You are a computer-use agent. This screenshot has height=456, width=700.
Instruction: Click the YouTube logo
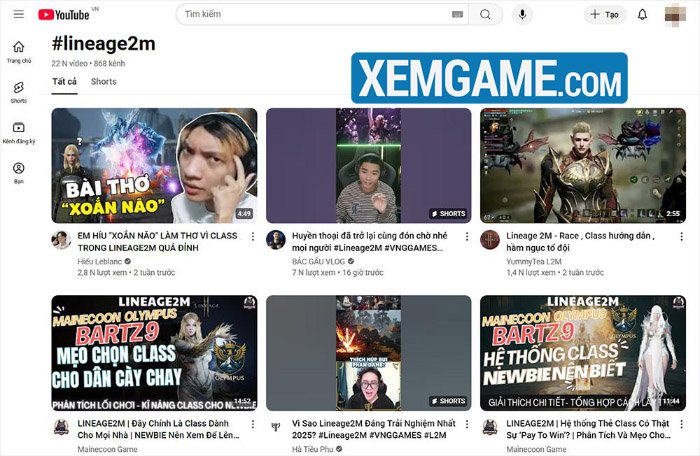coord(64,15)
